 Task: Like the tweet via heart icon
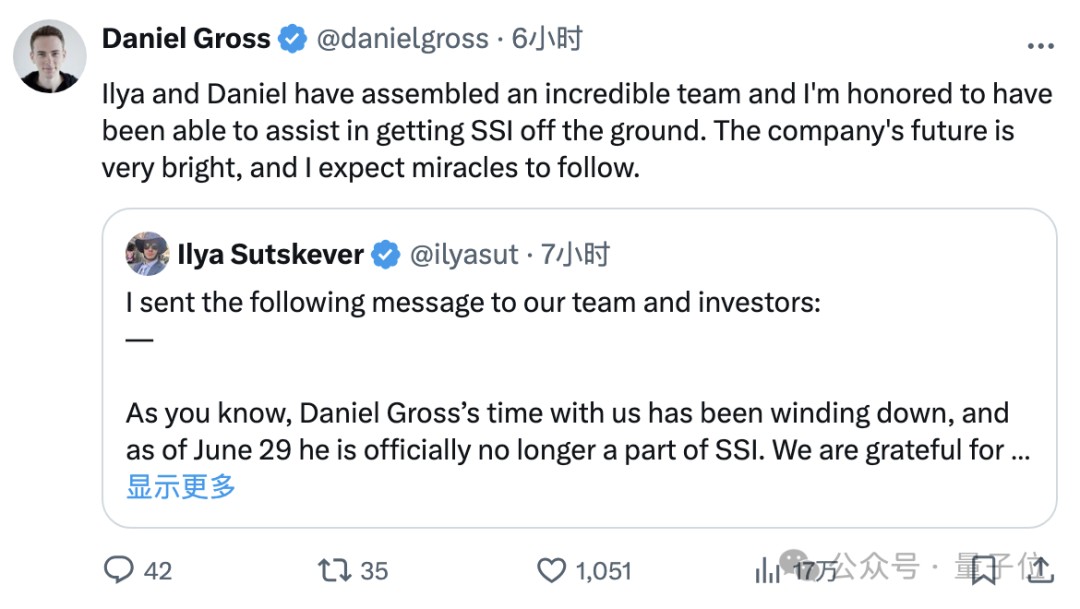click(551, 570)
